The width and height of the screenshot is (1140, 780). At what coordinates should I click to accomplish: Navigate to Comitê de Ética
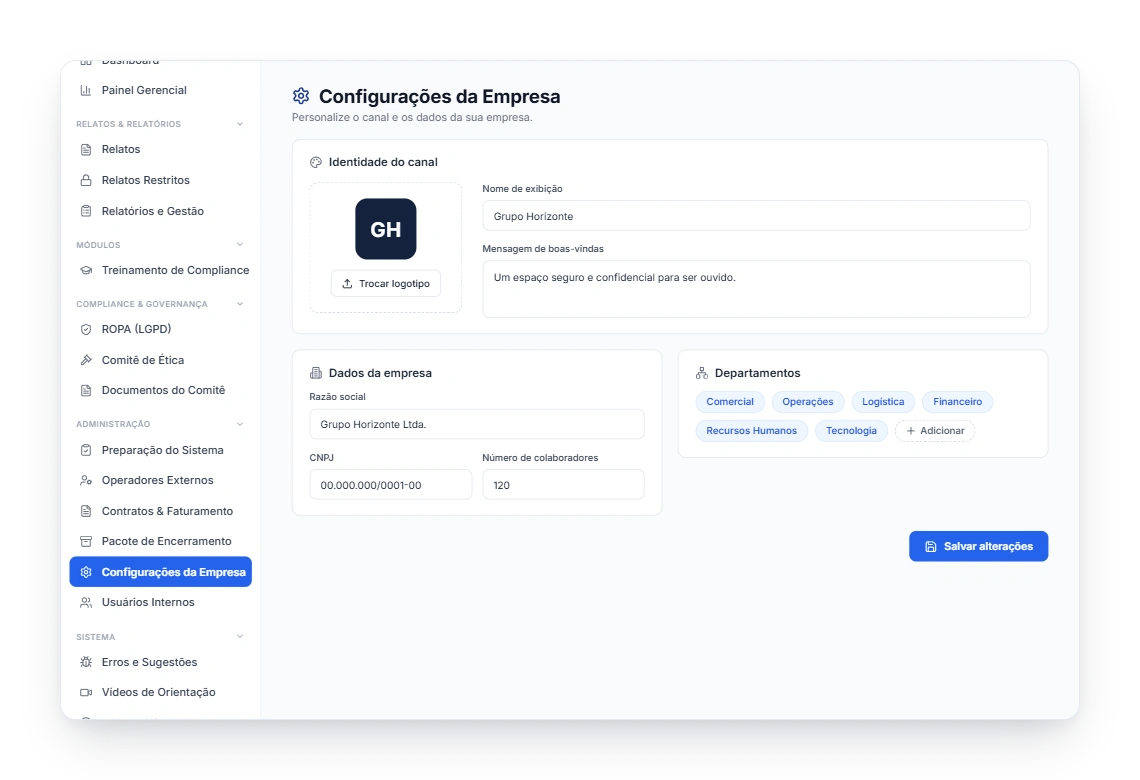[x=161, y=360]
